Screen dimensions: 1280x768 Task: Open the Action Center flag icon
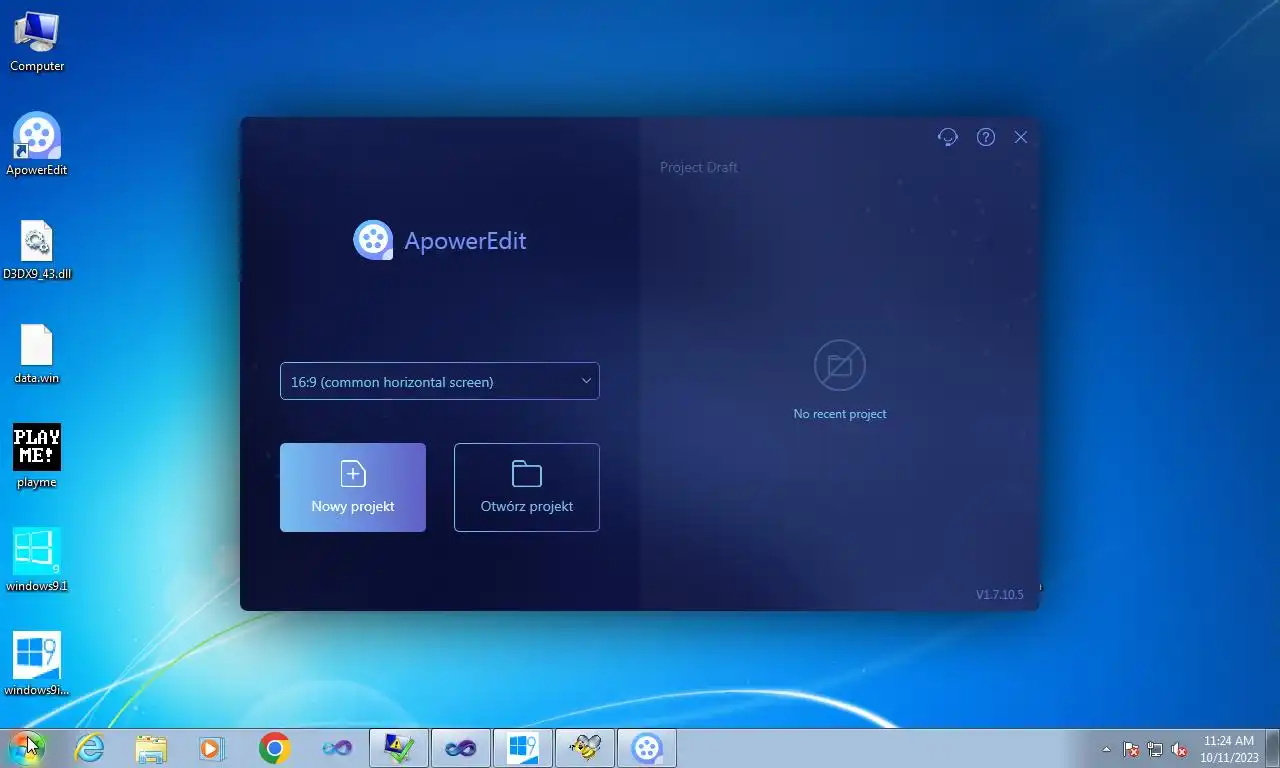point(1131,749)
